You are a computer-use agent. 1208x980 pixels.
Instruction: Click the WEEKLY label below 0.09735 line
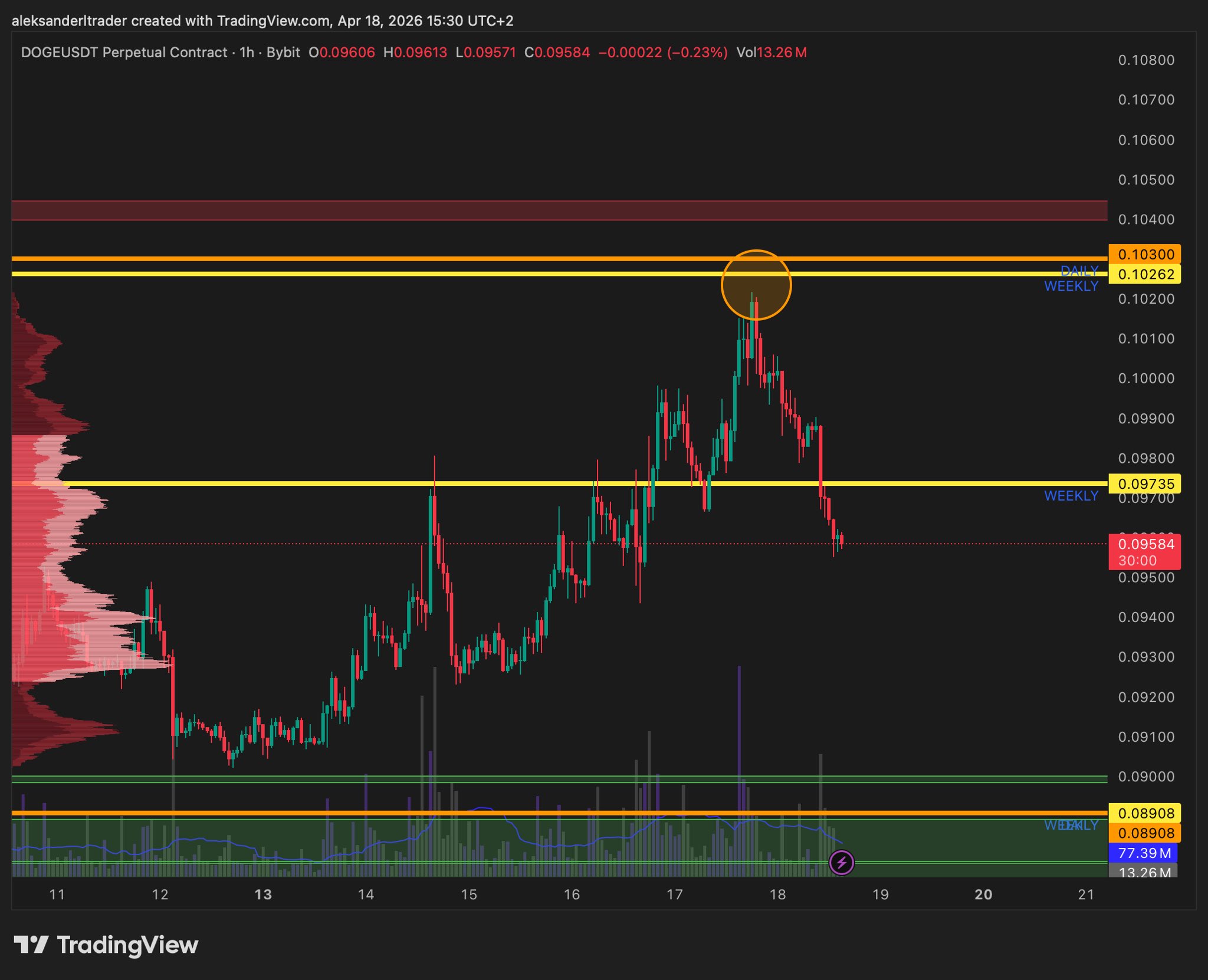point(1071,496)
